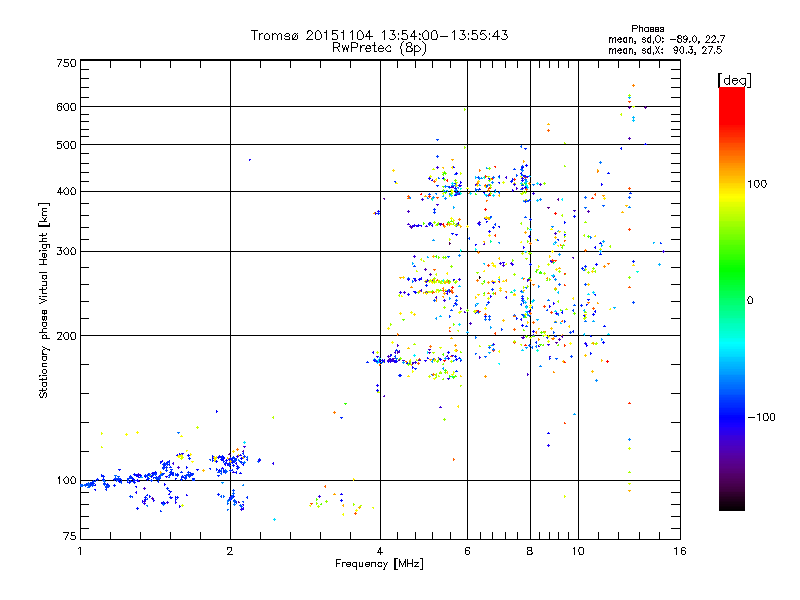
Task: Click the 'mean, sd,O: -89.0, 22.7' line
Action: [666, 40]
